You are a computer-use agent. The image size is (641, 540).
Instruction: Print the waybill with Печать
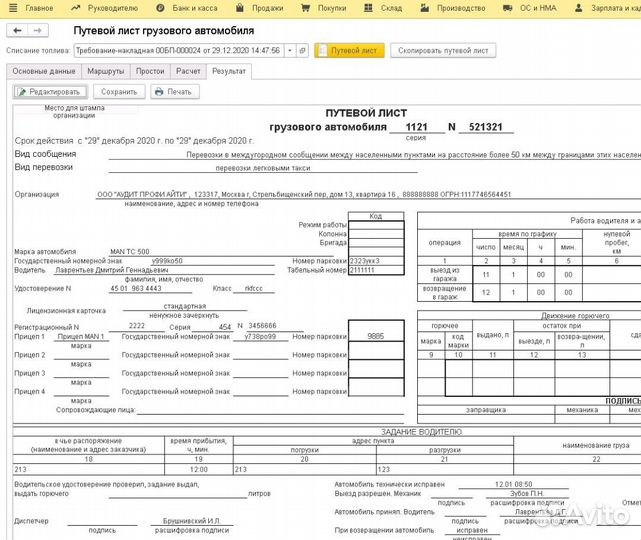173,92
